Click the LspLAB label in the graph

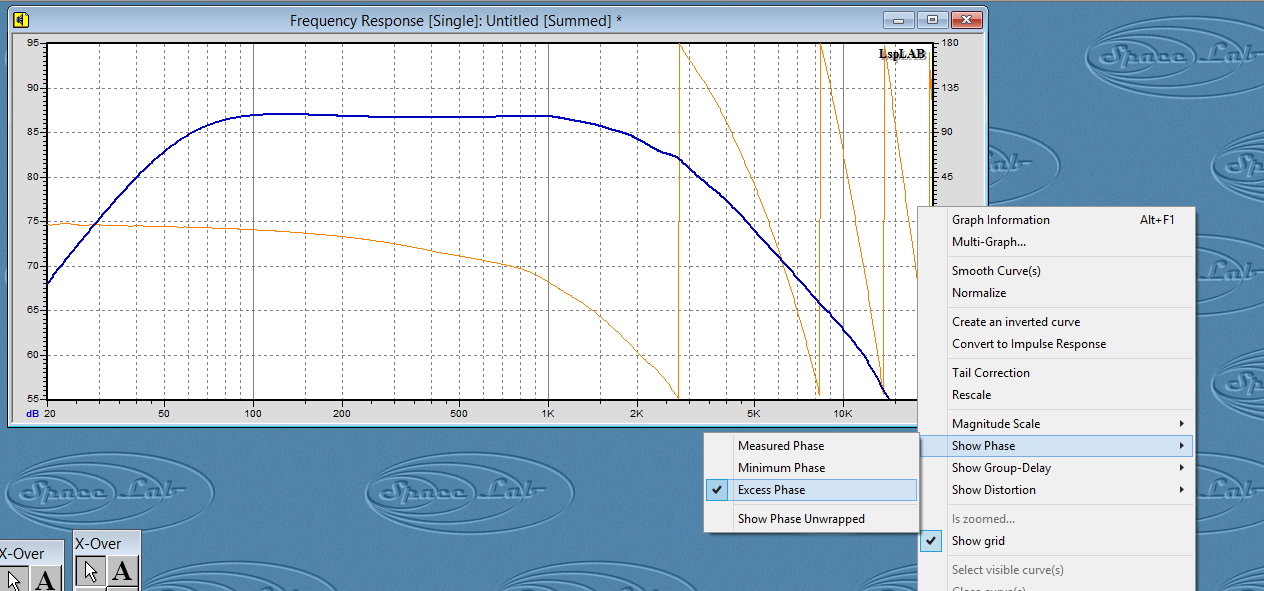coord(901,54)
